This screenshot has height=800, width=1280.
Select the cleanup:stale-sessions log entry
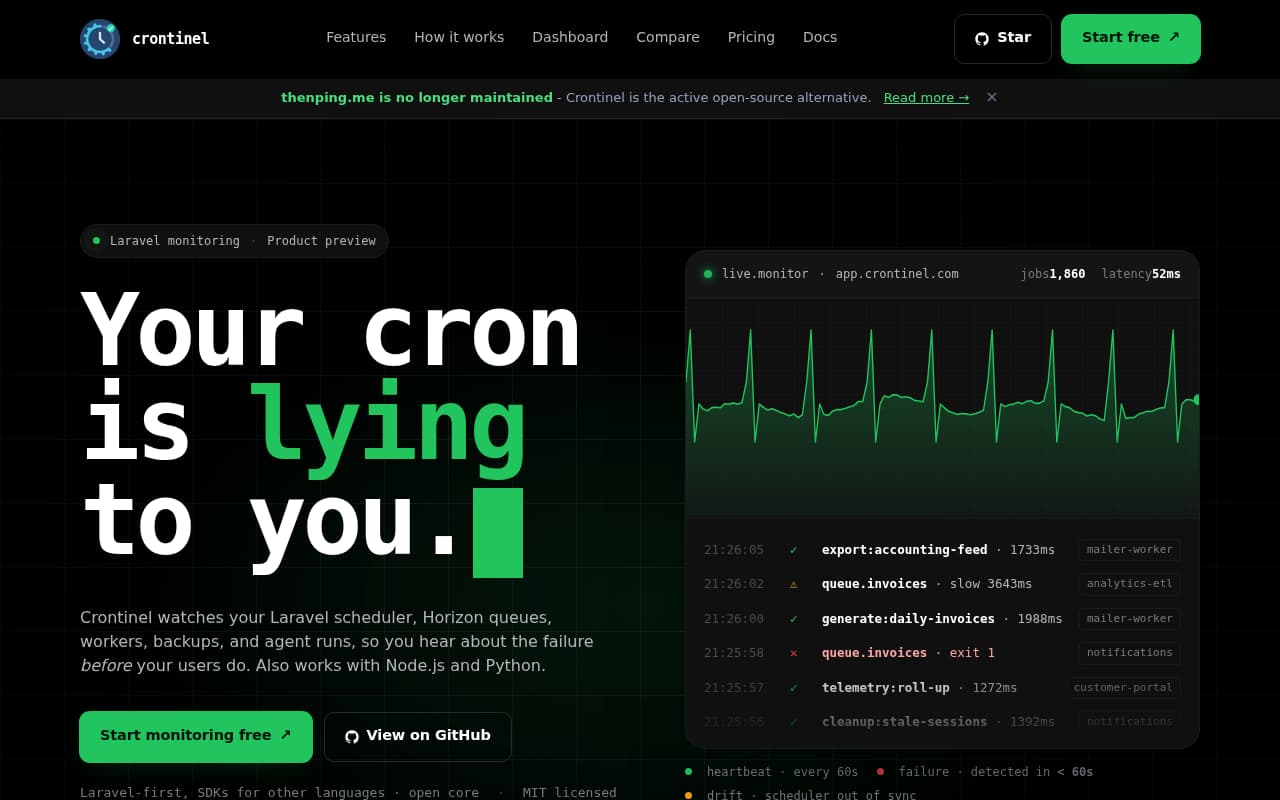click(942, 721)
